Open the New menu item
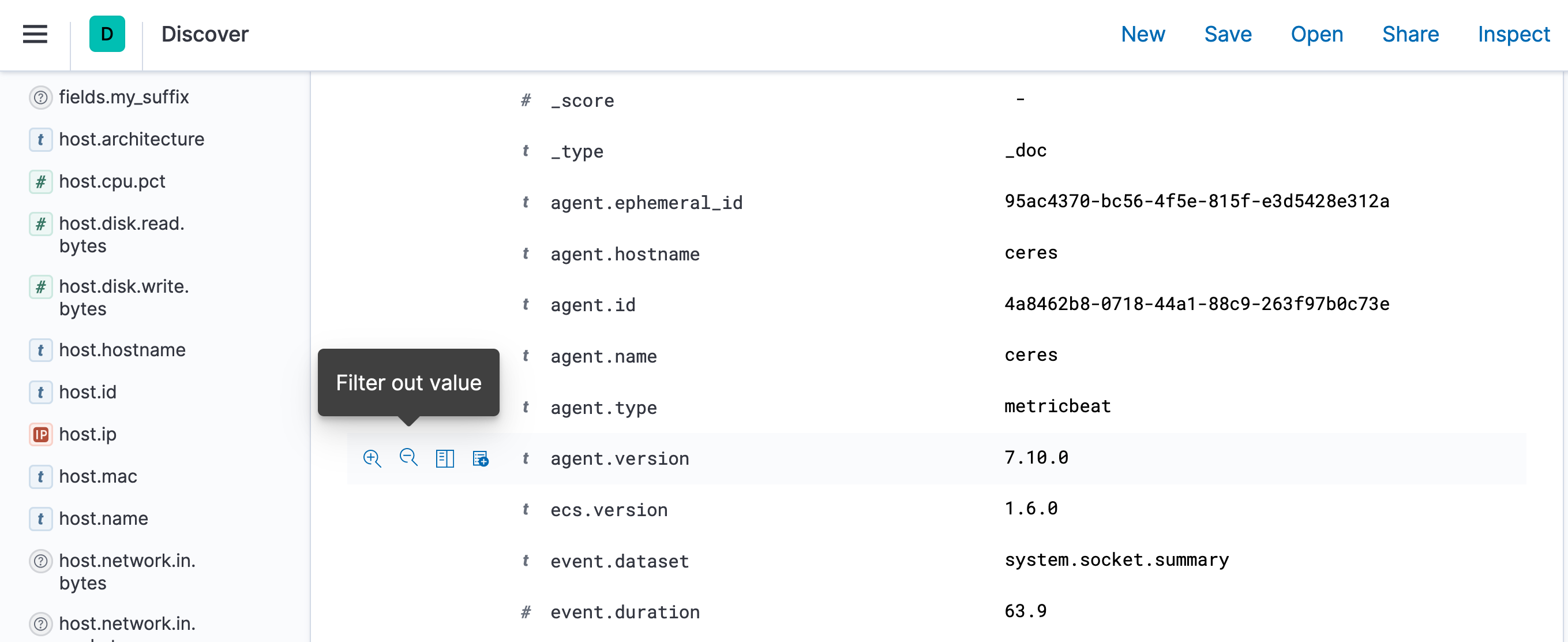The width and height of the screenshot is (1568, 642). [1142, 34]
